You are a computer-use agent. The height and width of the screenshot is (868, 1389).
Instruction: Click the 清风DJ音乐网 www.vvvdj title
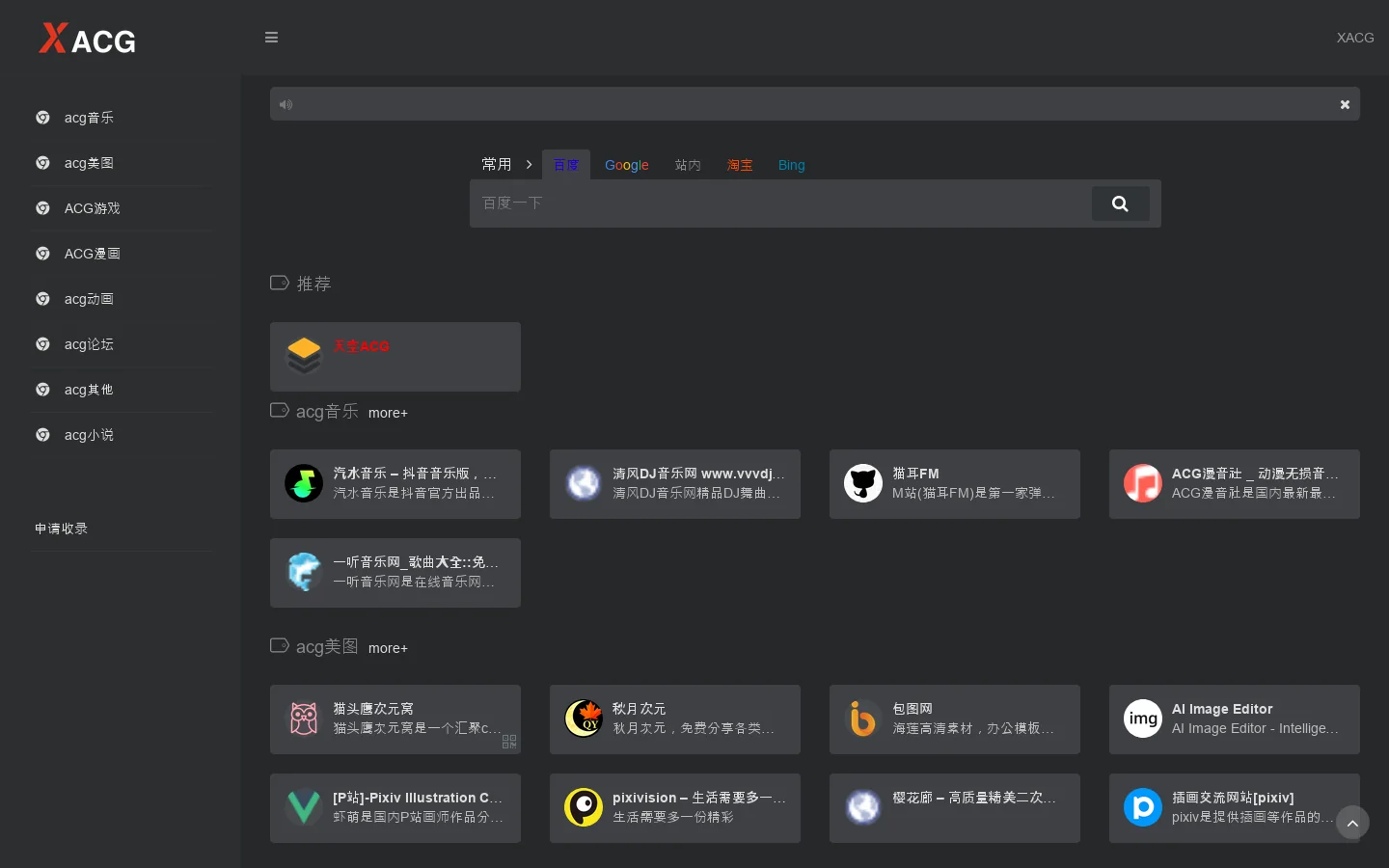point(698,474)
